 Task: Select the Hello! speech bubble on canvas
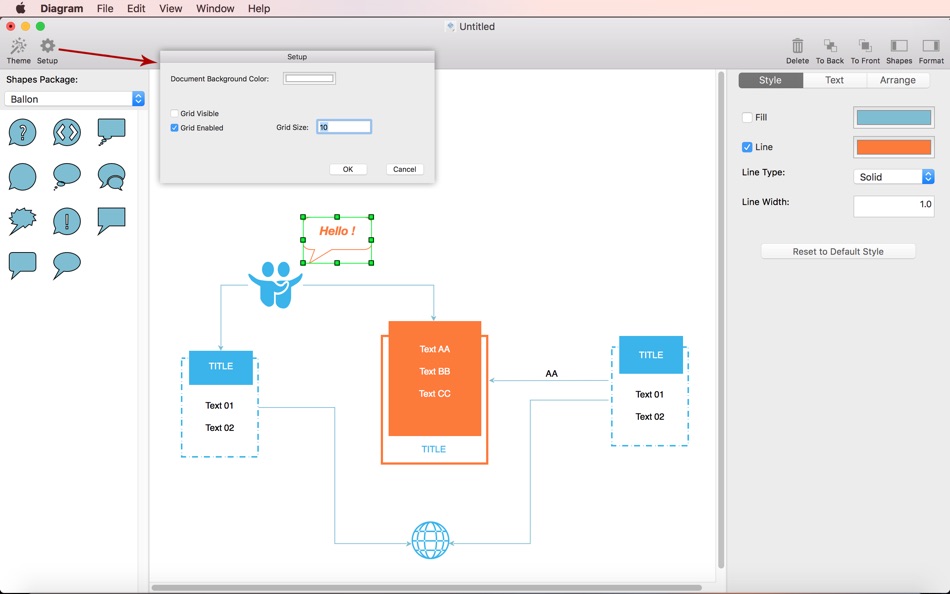(x=337, y=240)
